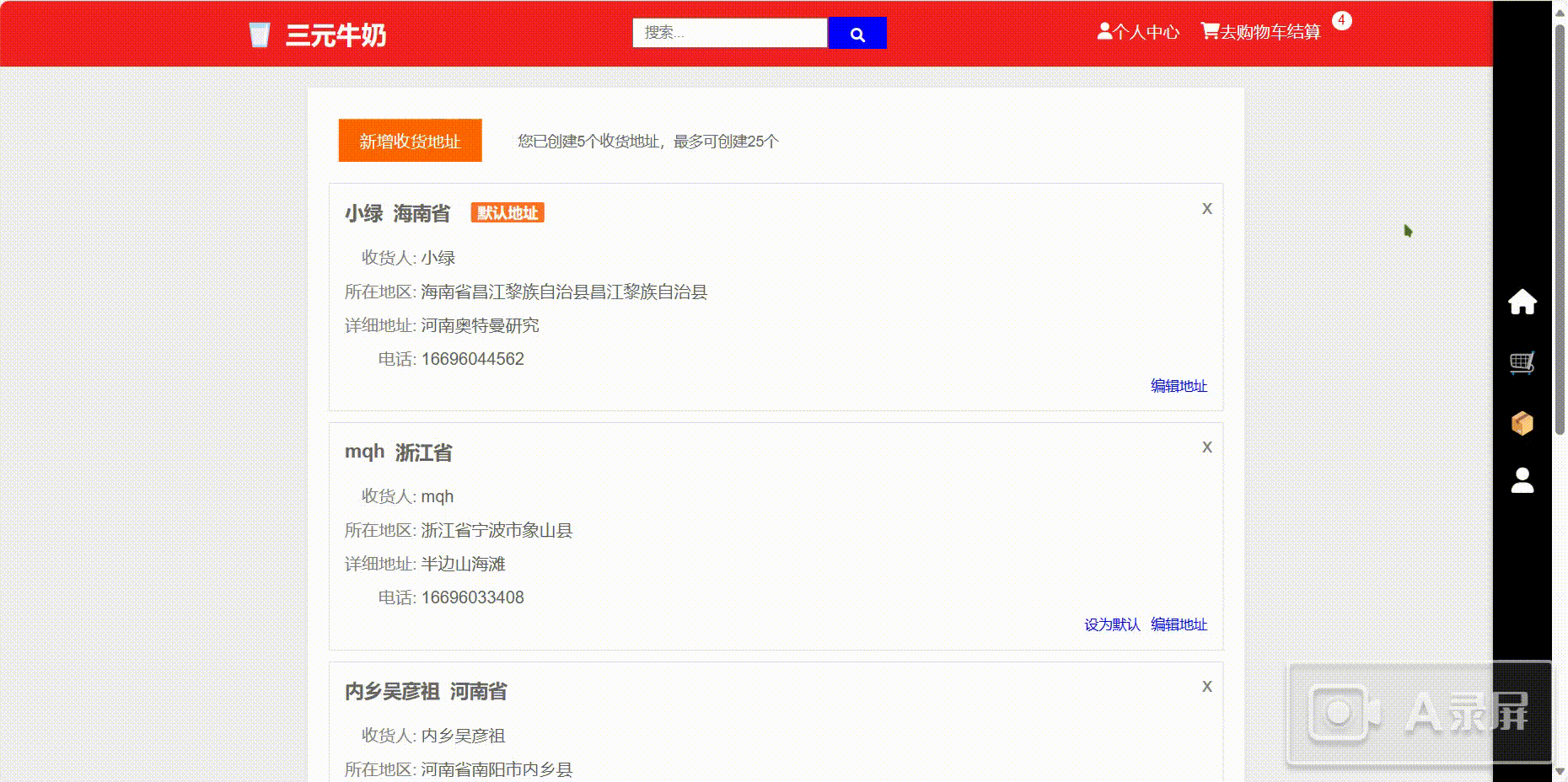Go to checkout via 去购物车结算

click(x=1273, y=34)
